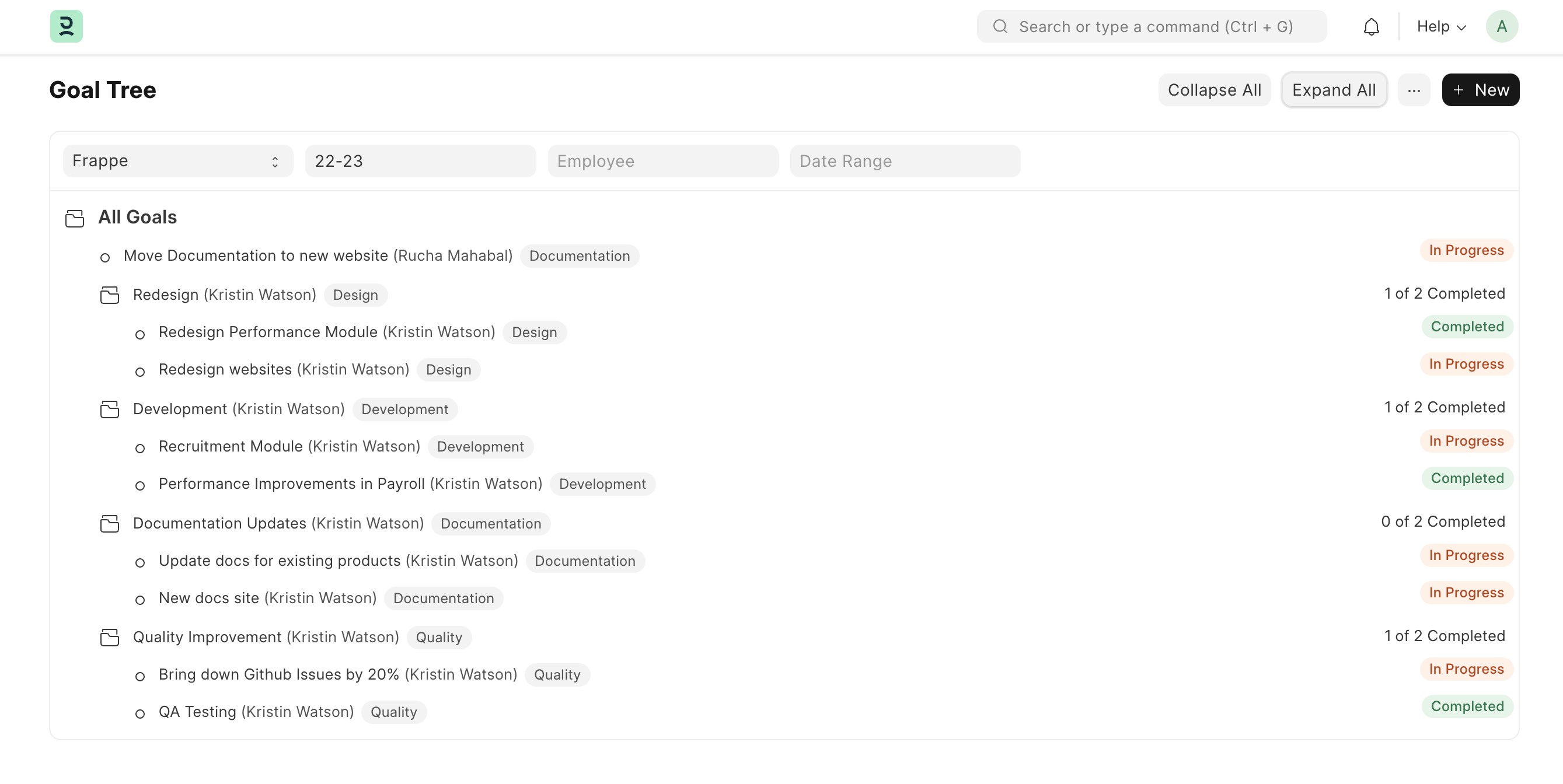Click 0 of 2 Completed on Documentation Updates
The image size is (1563, 784).
tap(1443, 522)
